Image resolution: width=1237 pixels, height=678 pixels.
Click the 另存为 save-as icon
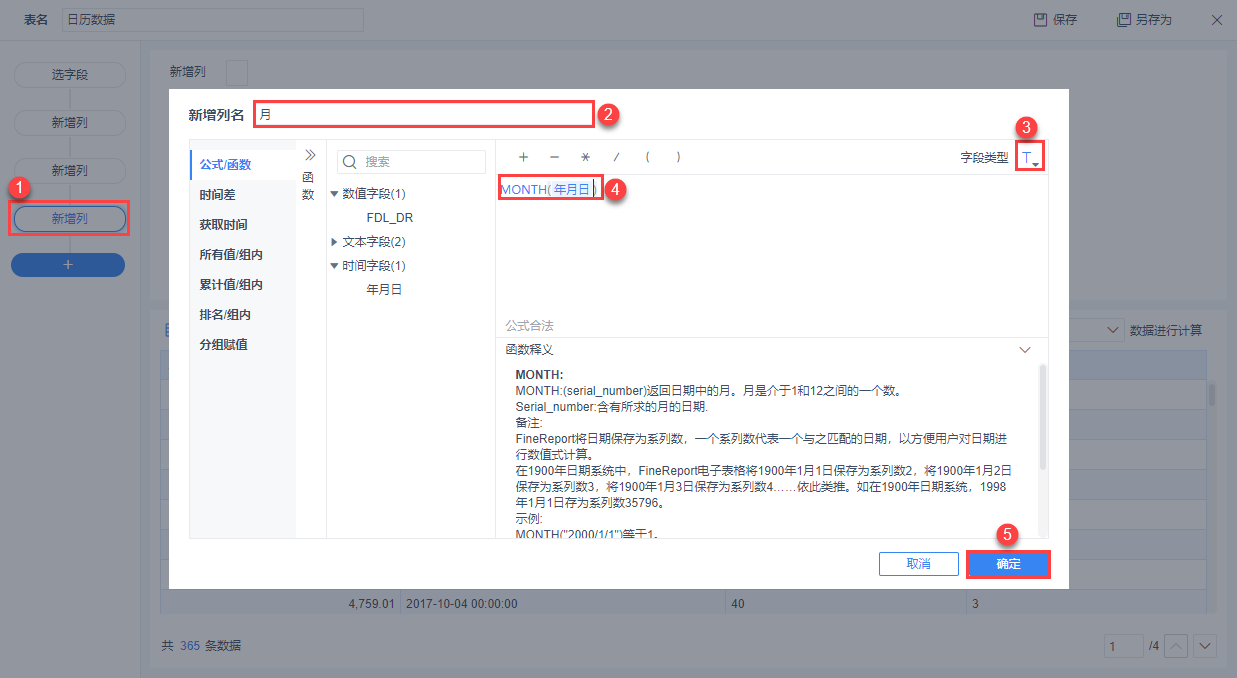coord(1124,20)
